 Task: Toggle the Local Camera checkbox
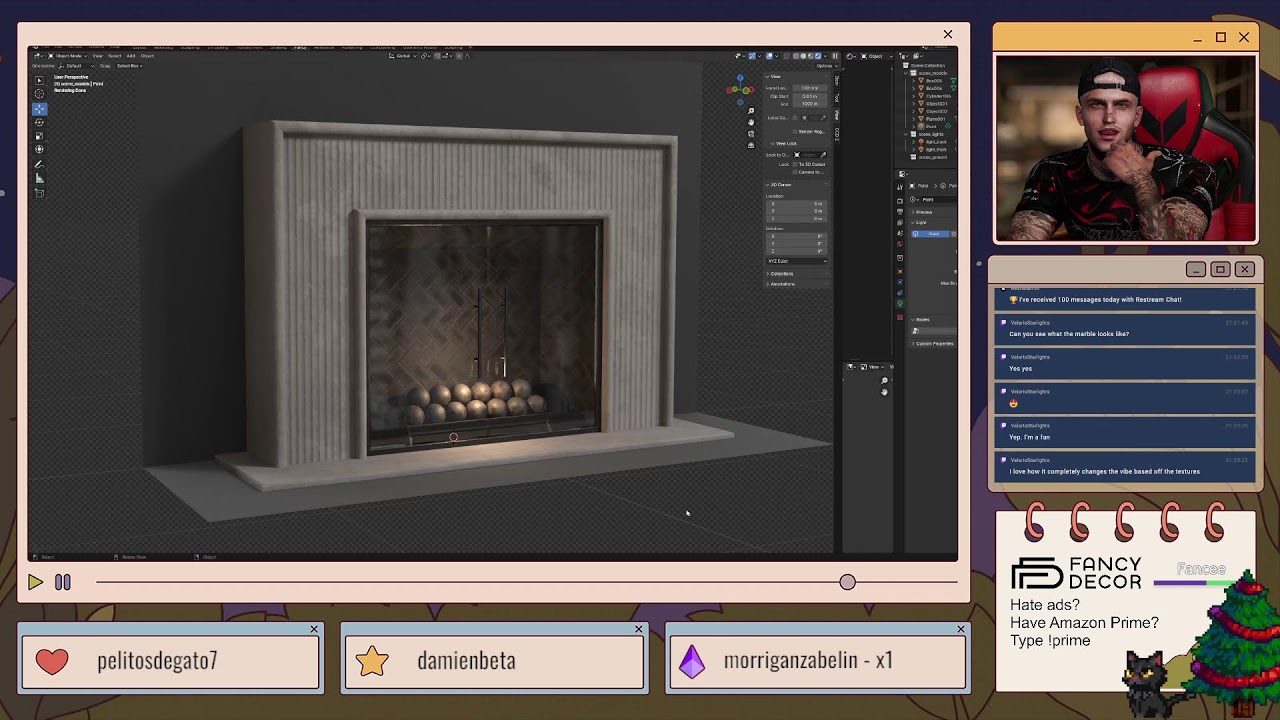click(795, 118)
